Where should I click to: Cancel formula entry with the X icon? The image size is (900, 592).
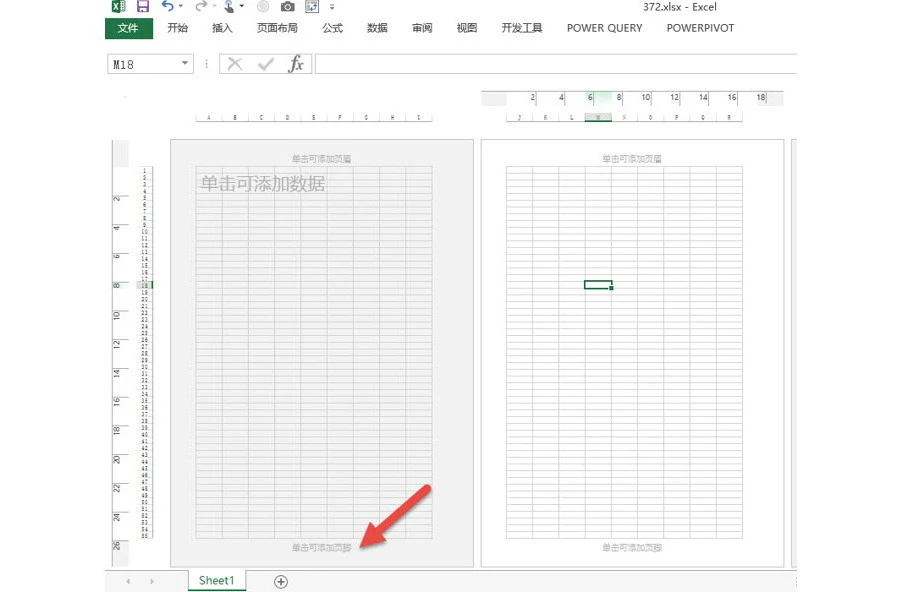(235, 64)
